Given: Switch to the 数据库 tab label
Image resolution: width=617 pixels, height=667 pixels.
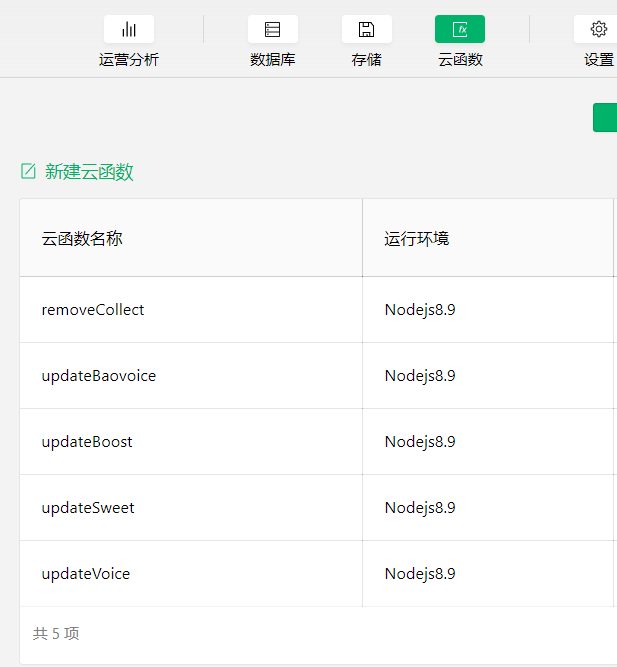Looking at the screenshot, I should [x=273, y=60].
